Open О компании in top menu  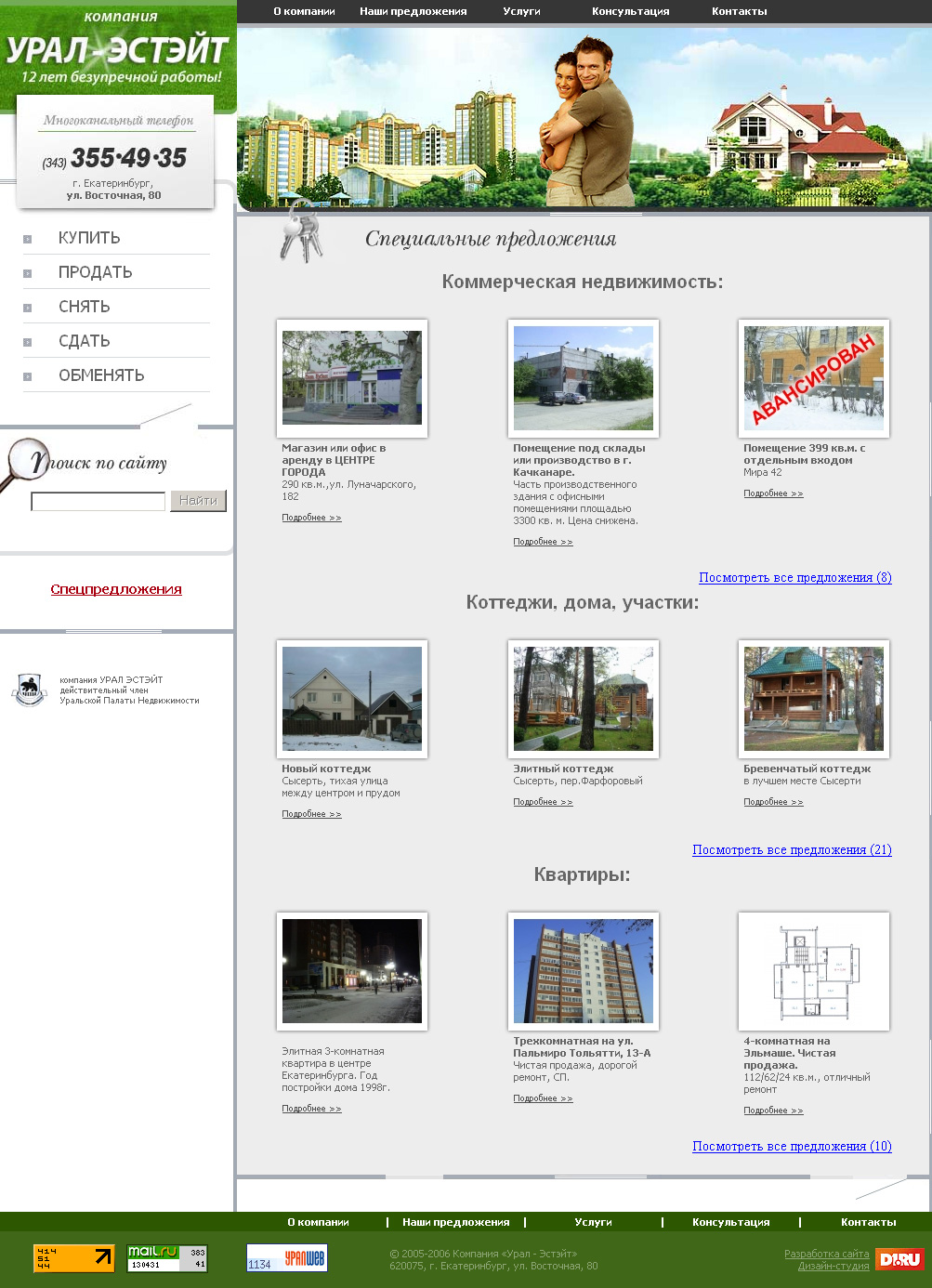(x=304, y=11)
